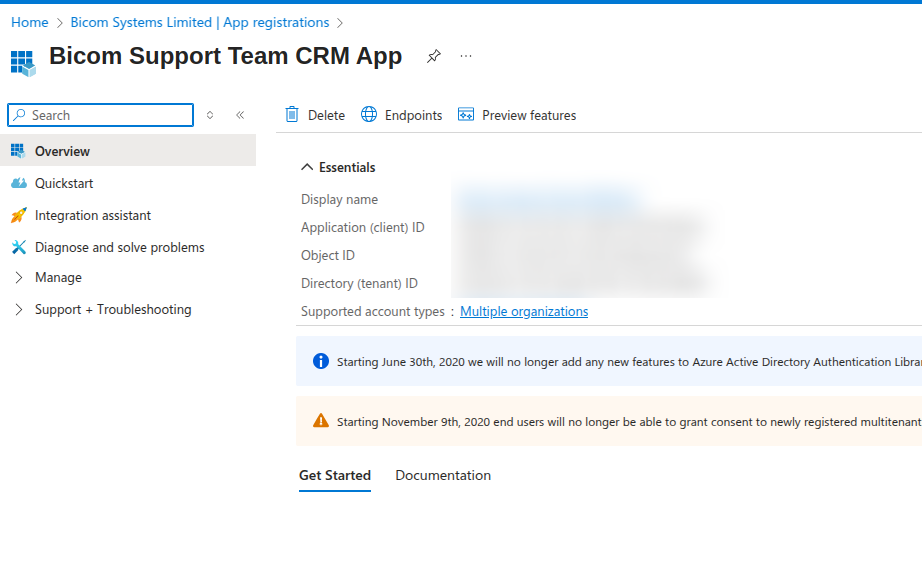This screenshot has width=922, height=567.
Task: Select the Overview menu item
Action: pyautogui.click(x=128, y=151)
